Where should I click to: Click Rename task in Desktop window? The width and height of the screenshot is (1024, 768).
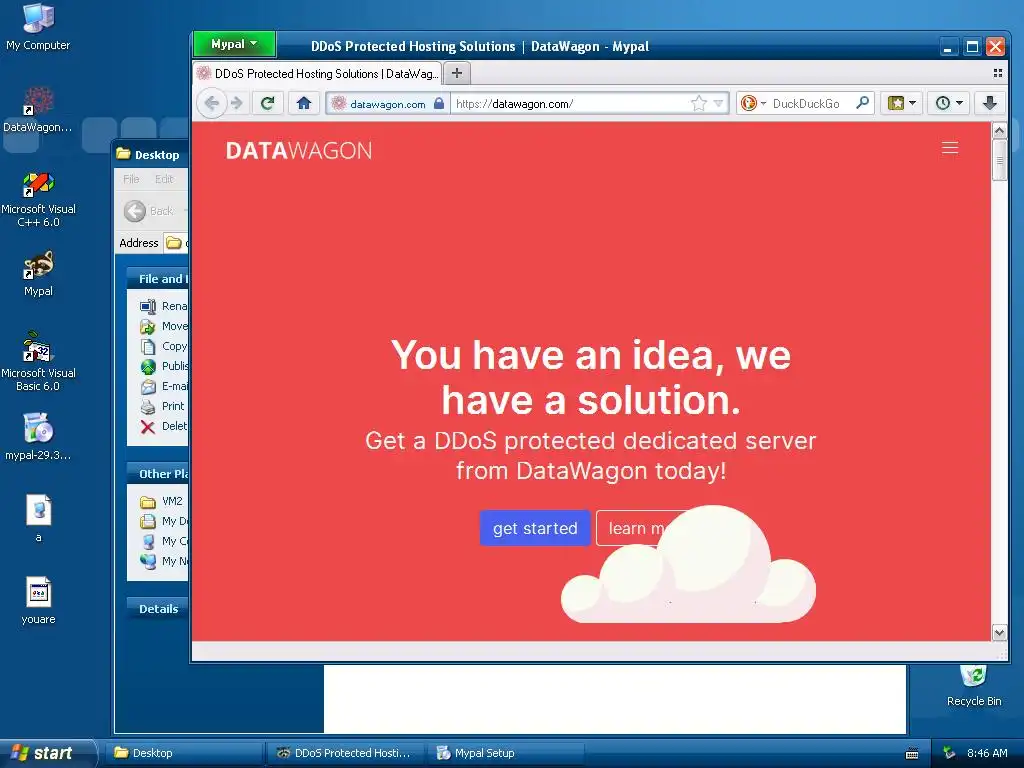tap(164, 306)
